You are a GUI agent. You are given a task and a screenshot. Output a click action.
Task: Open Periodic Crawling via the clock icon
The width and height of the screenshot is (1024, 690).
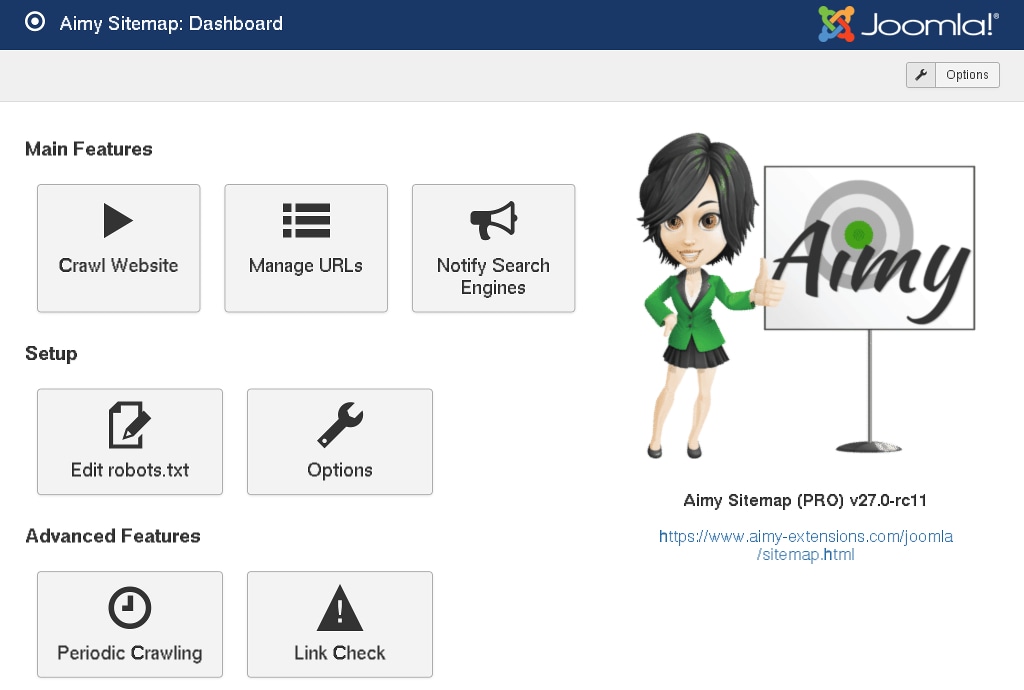[x=129, y=608]
